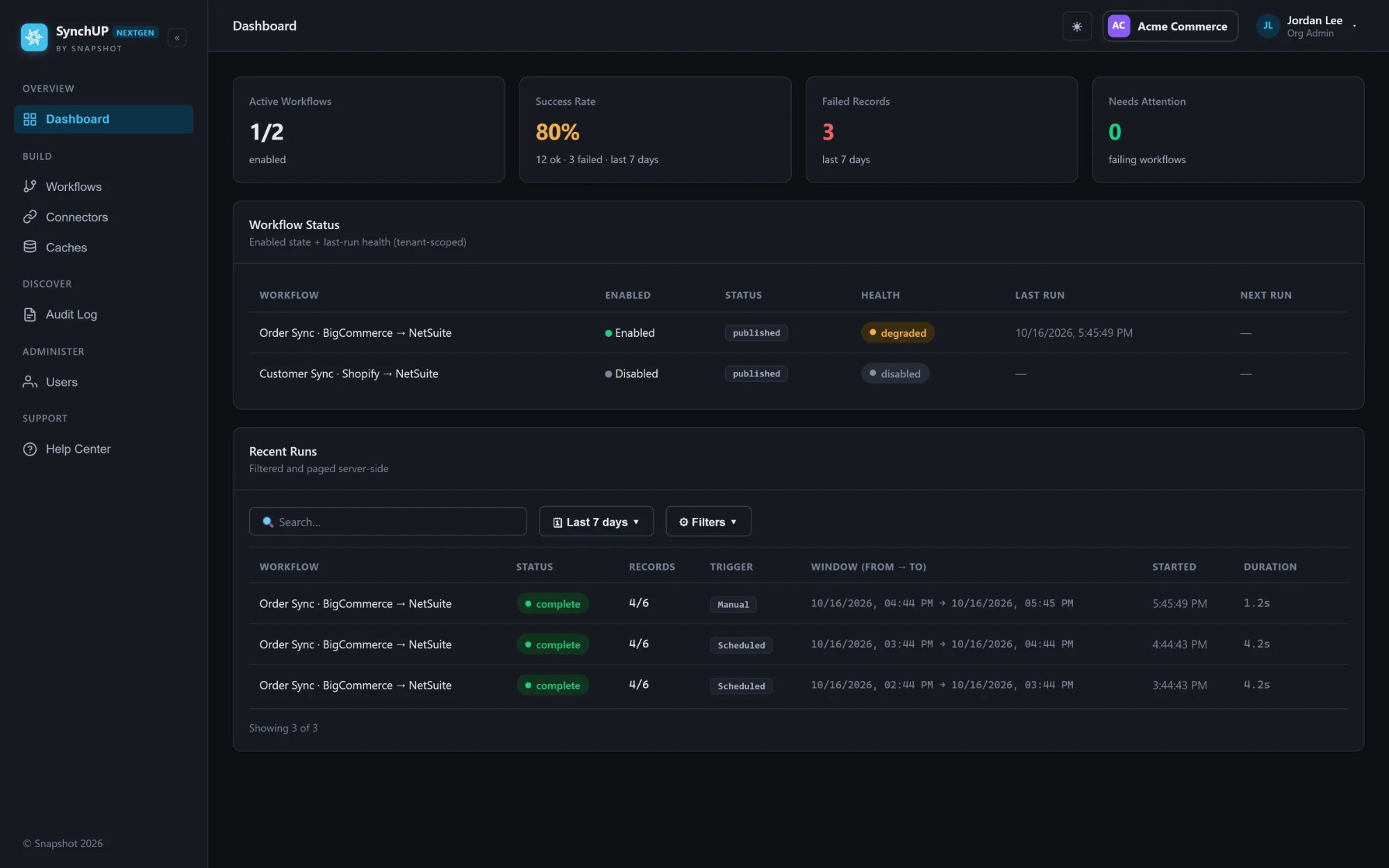Image resolution: width=1389 pixels, height=868 pixels.
Task: Click the Success Rate 80% card
Action: 655,130
